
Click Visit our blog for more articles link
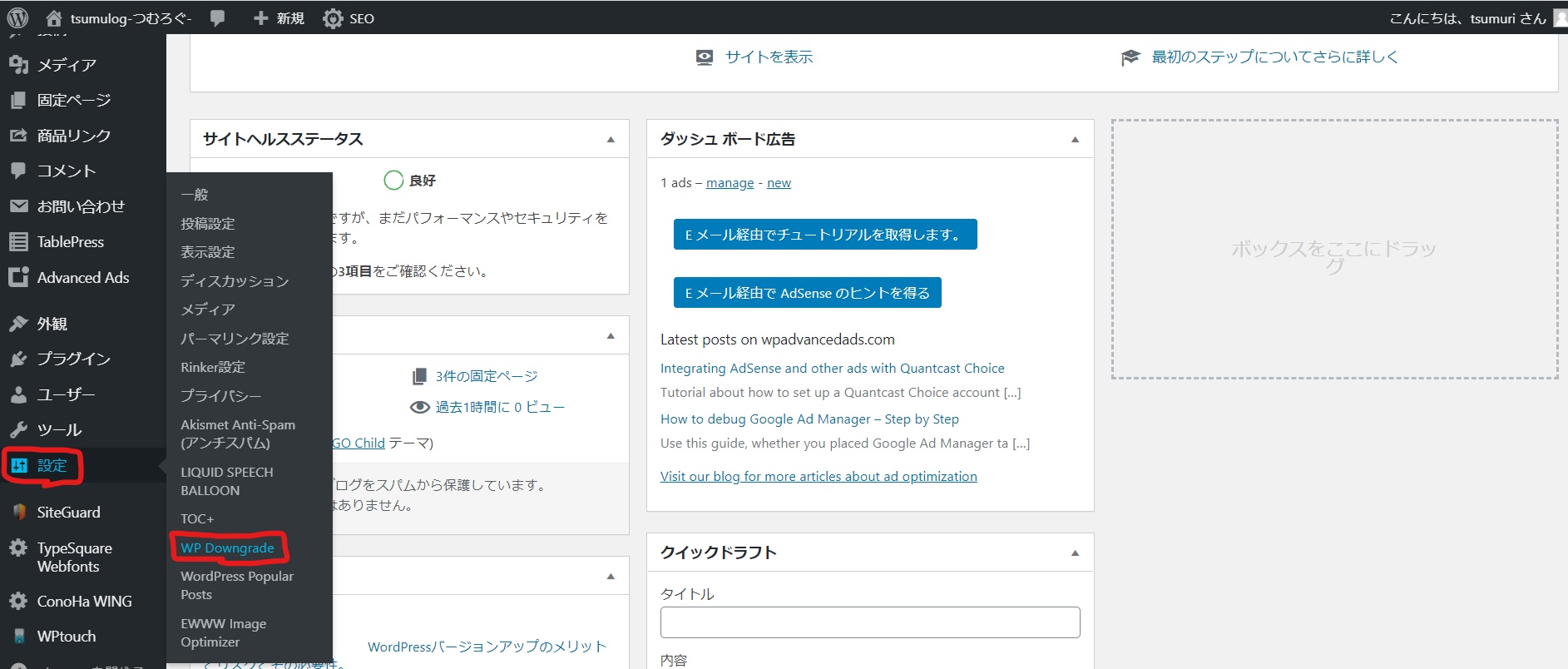click(x=819, y=477)
